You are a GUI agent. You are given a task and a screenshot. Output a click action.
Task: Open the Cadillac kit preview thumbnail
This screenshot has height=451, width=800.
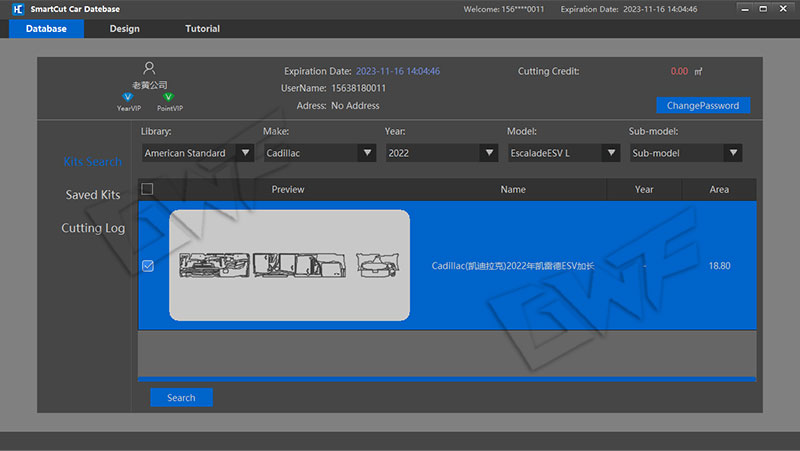pyautogui.click(x=289, y=265)
